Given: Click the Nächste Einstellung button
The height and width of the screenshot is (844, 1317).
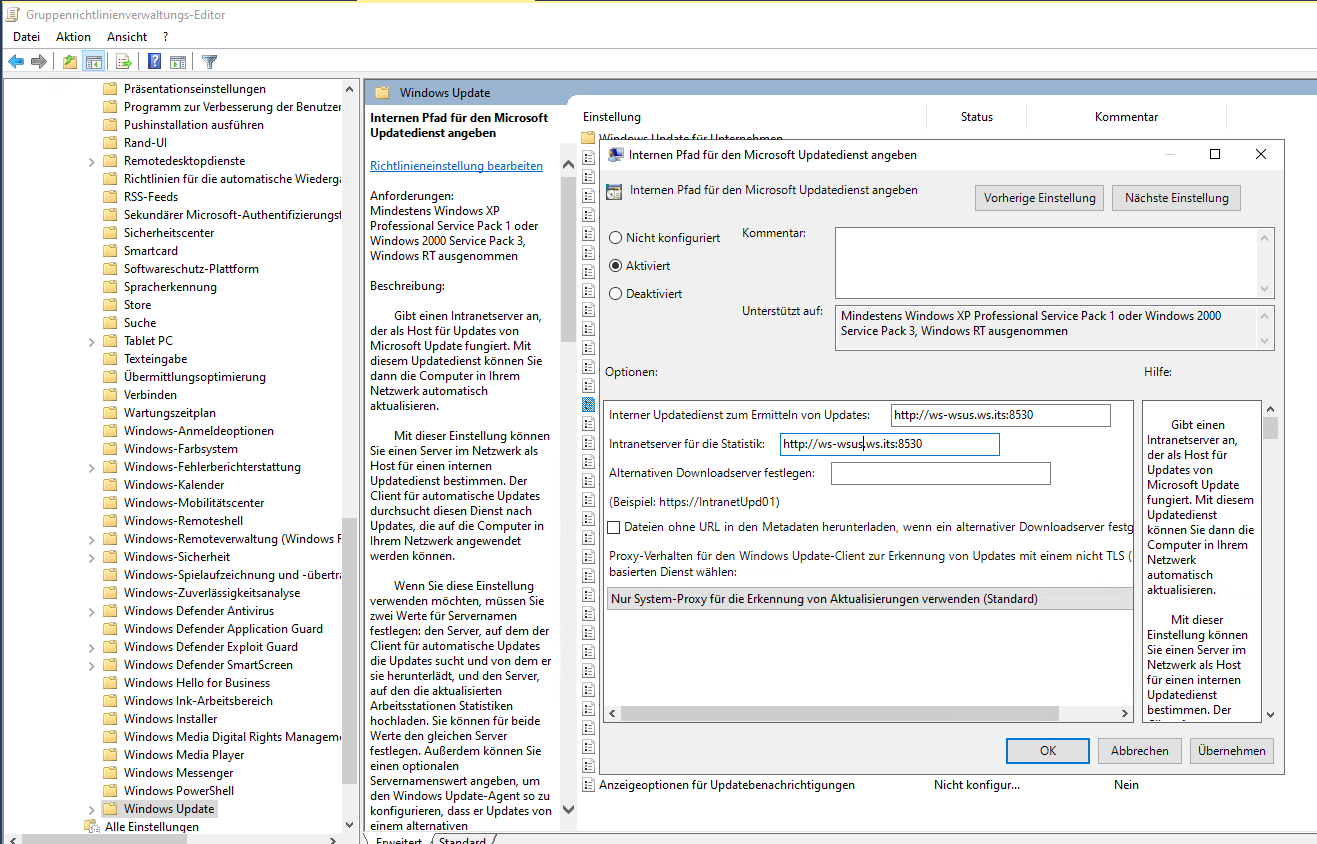Looking at the screenshot, I should pos(1176,198).
